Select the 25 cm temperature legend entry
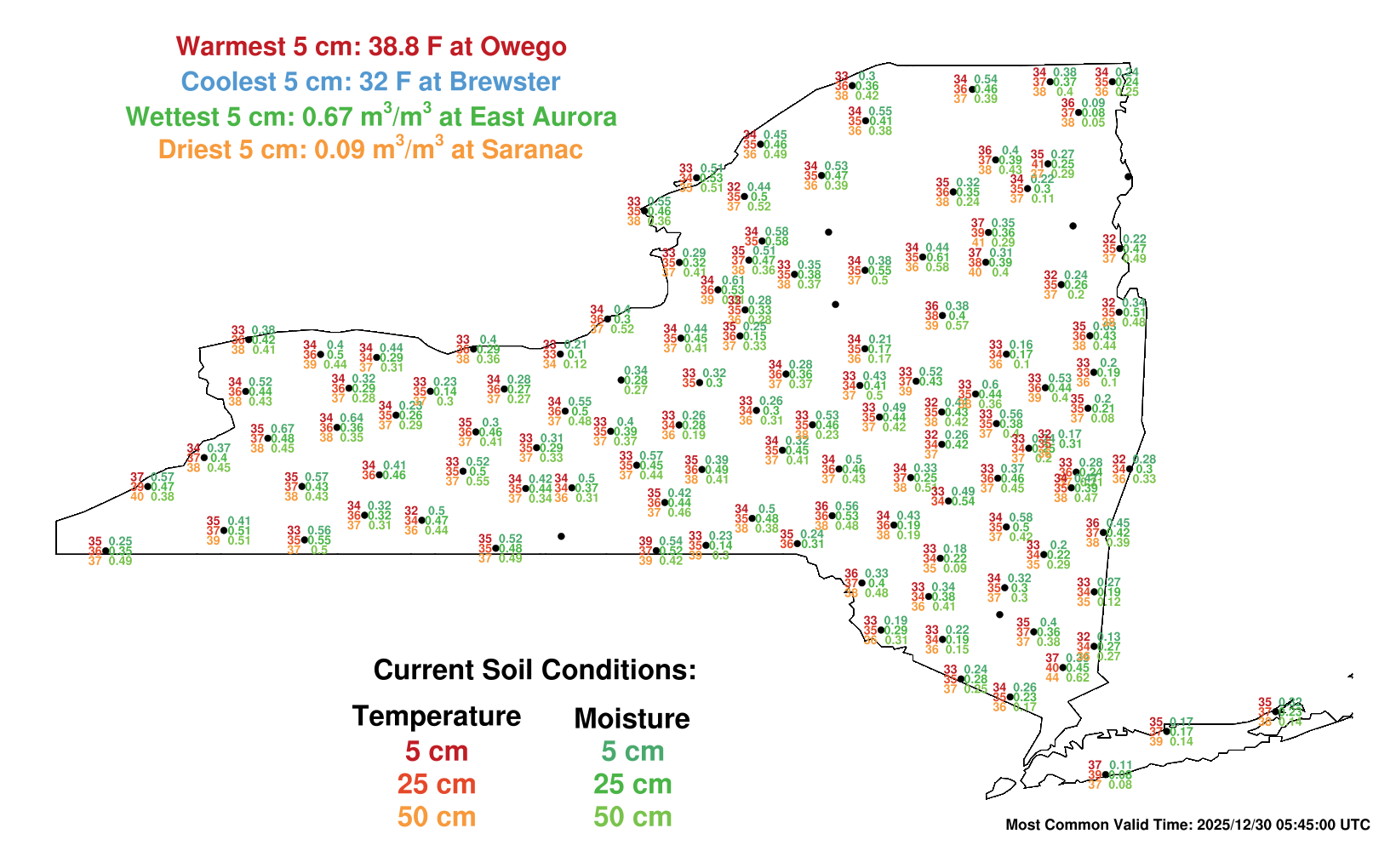 436,784
